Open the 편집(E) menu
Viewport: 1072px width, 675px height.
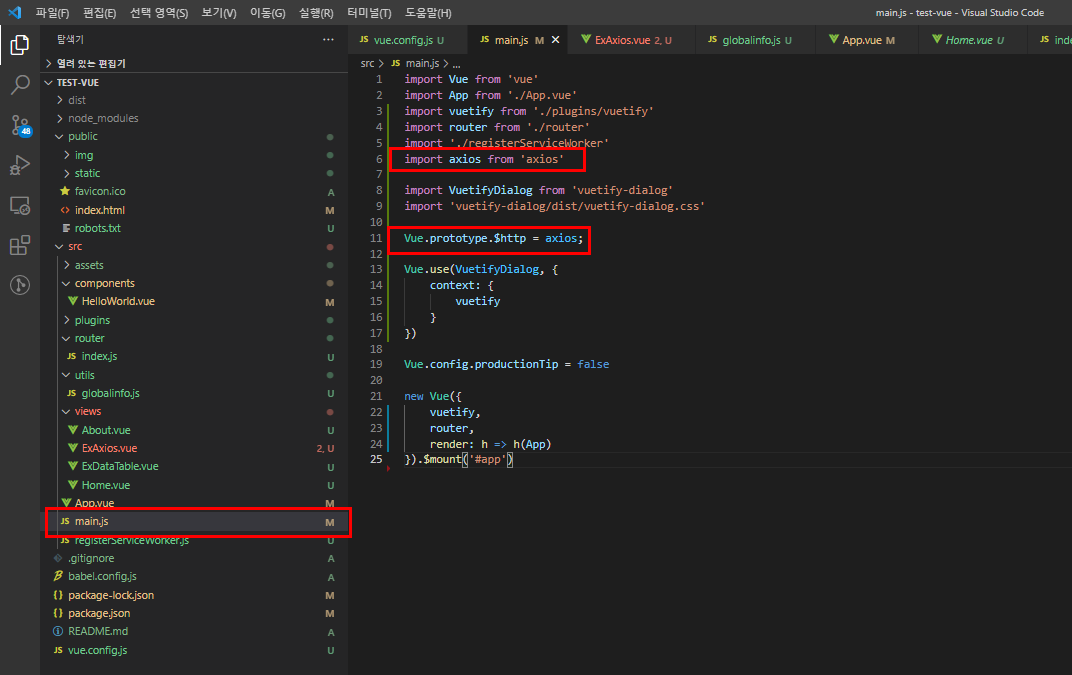[100, 12]
